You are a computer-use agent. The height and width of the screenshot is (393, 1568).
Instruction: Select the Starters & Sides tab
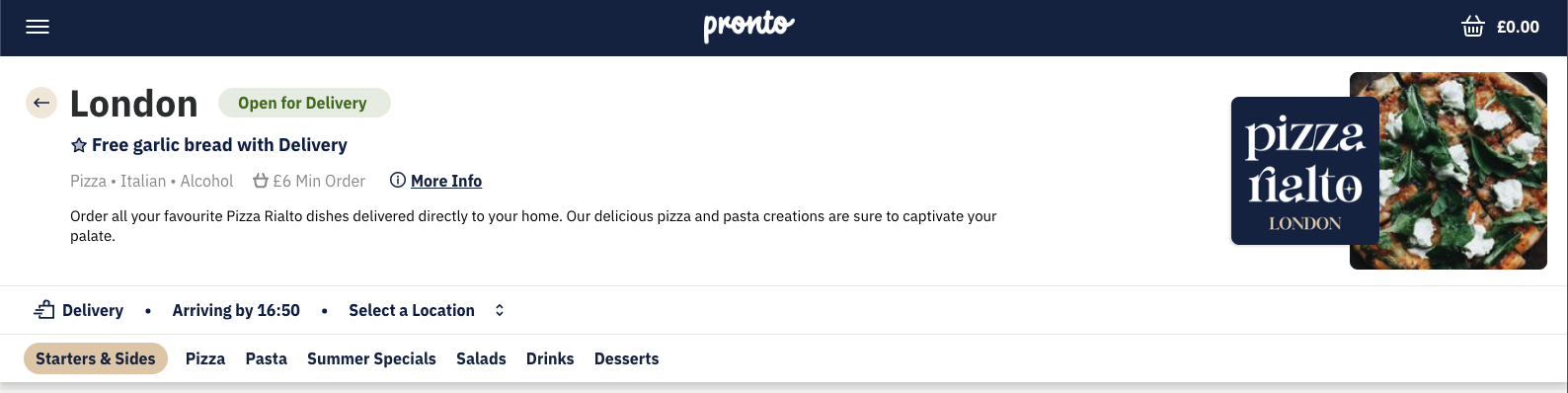point(96,358)
